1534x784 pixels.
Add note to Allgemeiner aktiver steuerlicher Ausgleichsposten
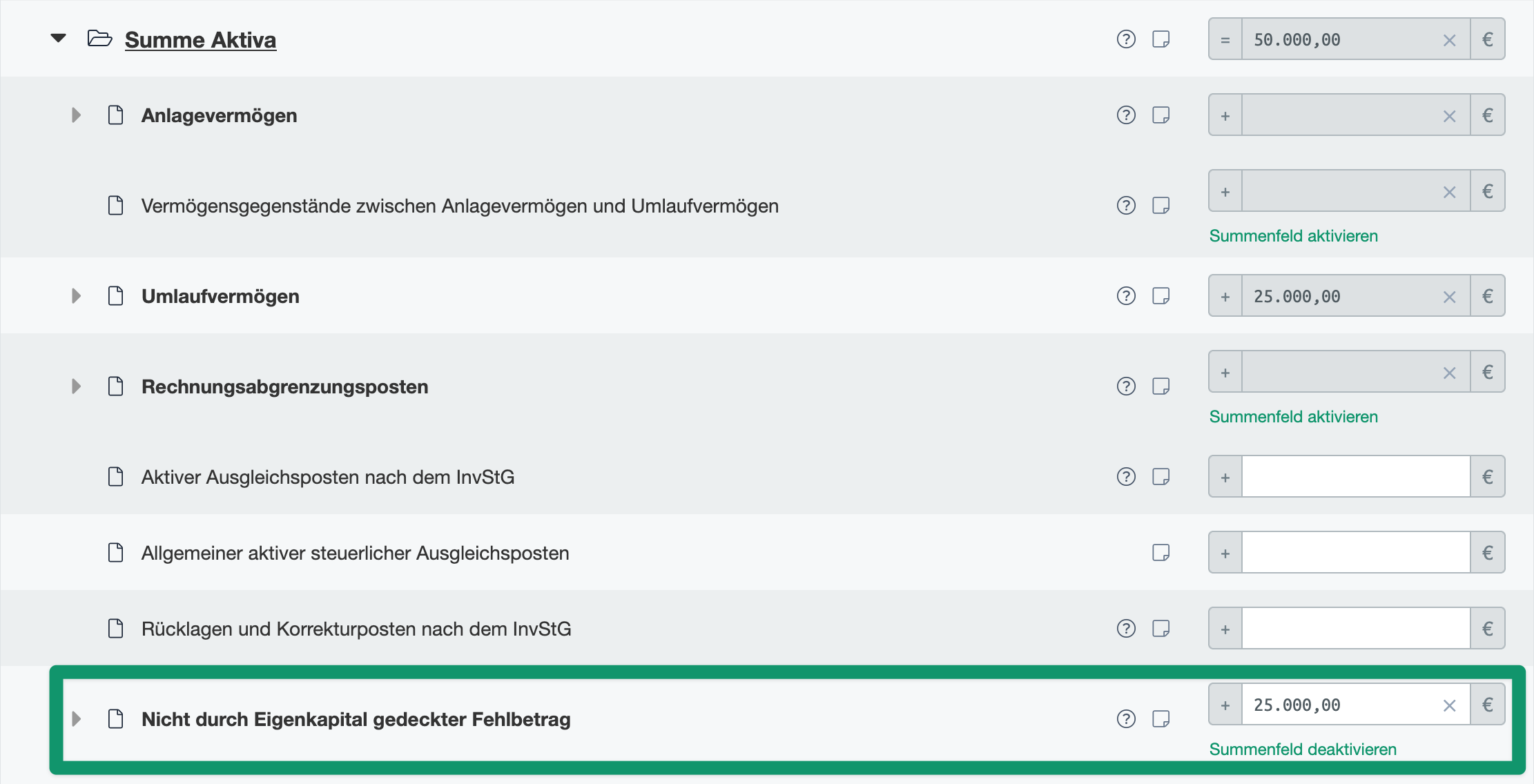1161,553
